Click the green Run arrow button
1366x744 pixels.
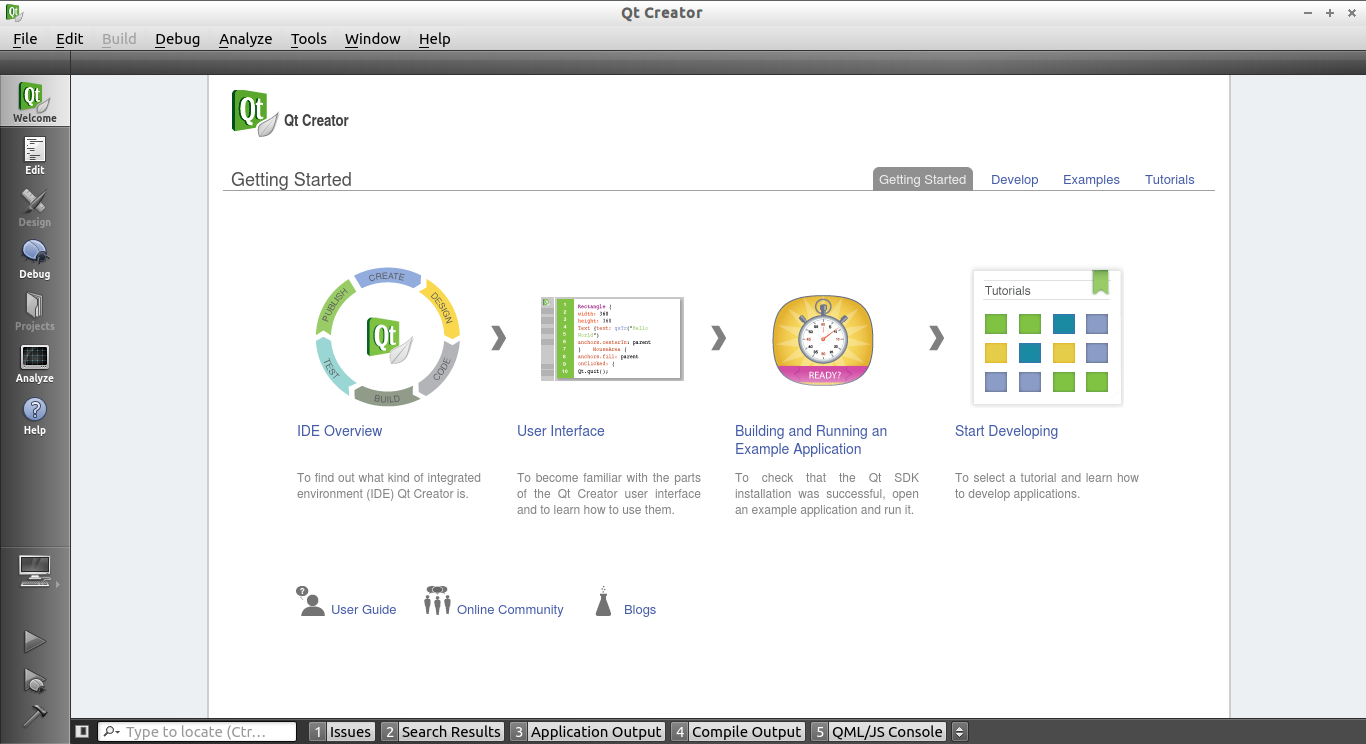(35, 641)
